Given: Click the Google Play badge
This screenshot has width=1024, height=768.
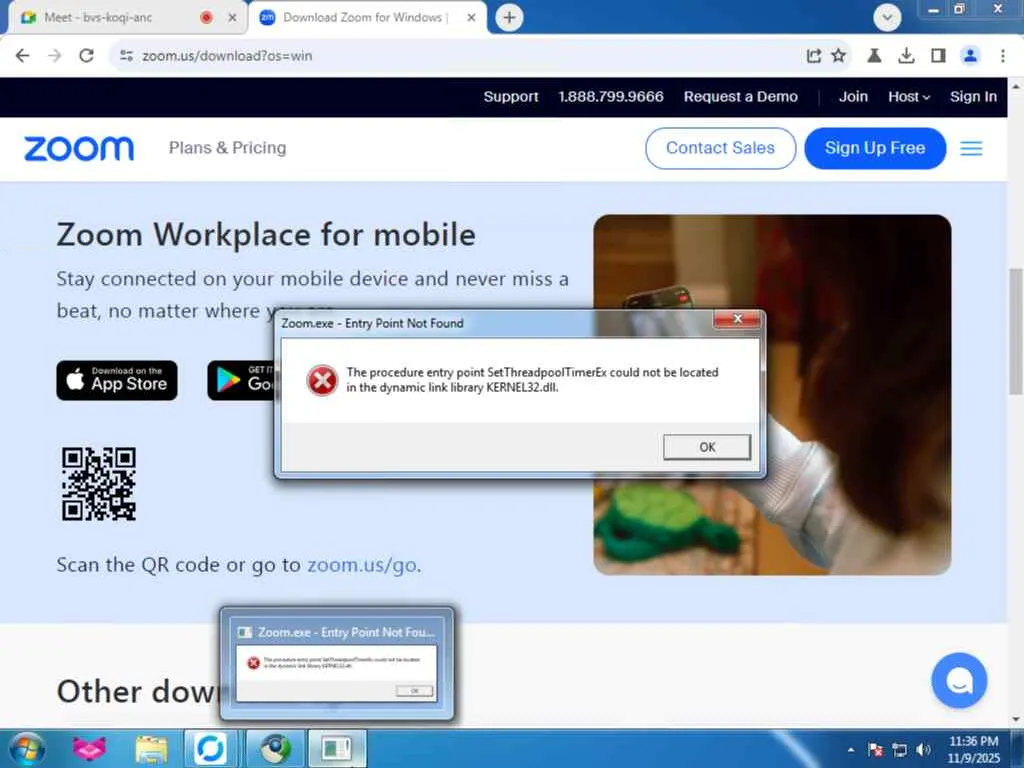Looking at the screenshot, I should 241,380.
